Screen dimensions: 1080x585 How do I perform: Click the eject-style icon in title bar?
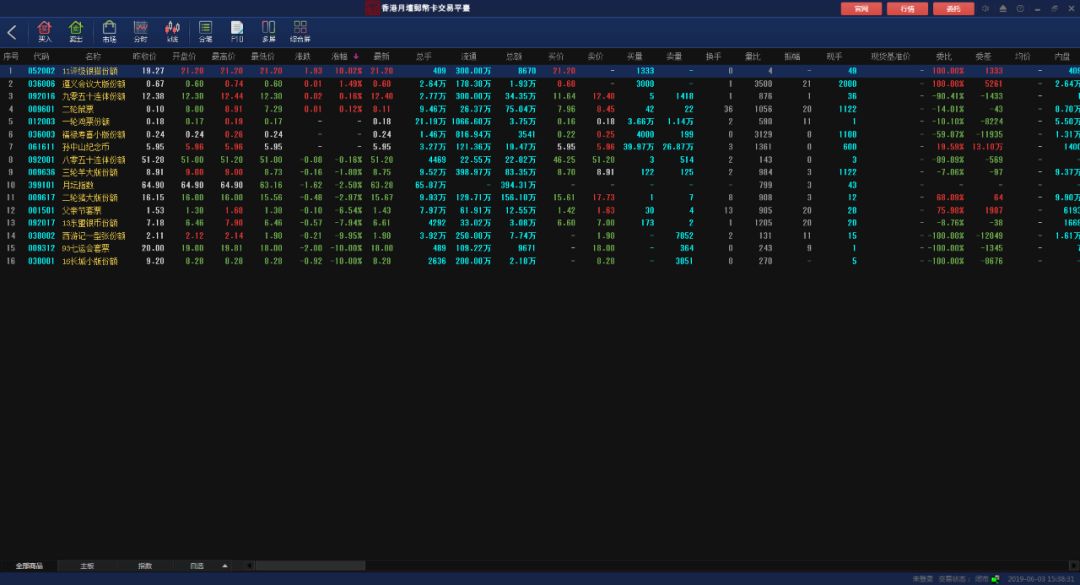(1003, 8)
